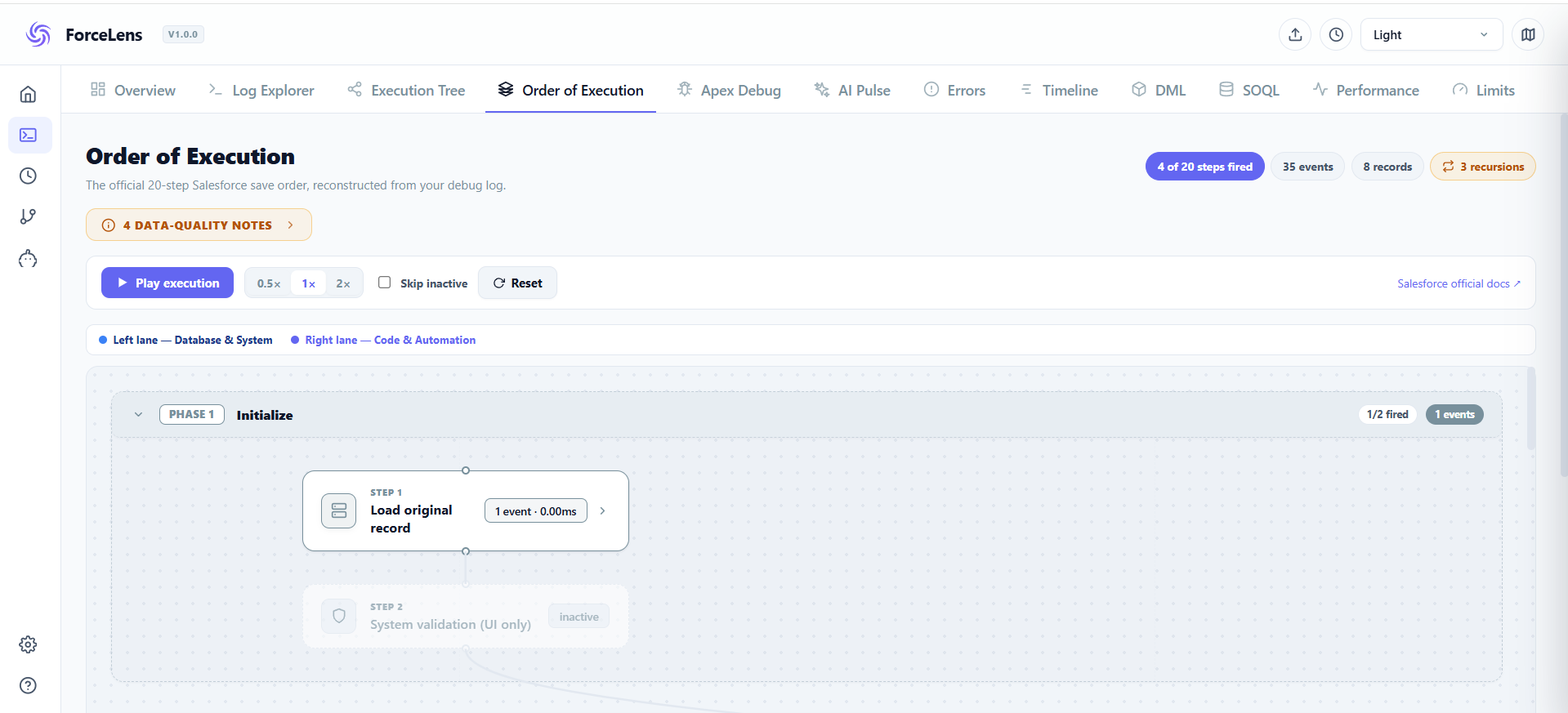The image size is (1568, 713).
Task: Set playback speed to 0.5x
Action: point(269,283)
